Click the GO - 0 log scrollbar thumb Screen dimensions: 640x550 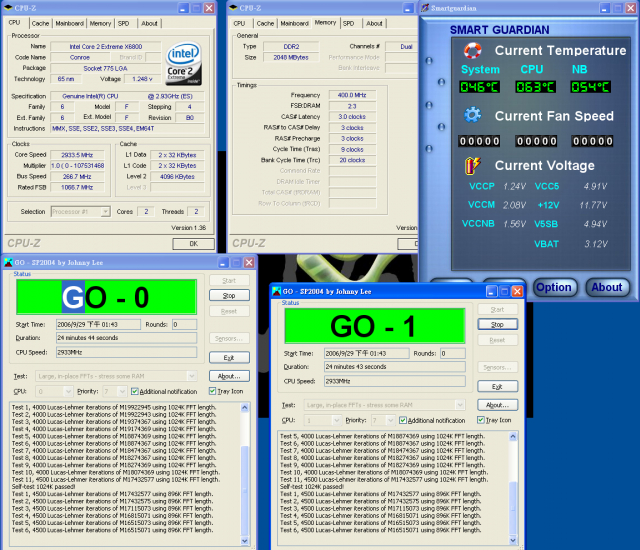pyautogui.click(x=245, y=491)
